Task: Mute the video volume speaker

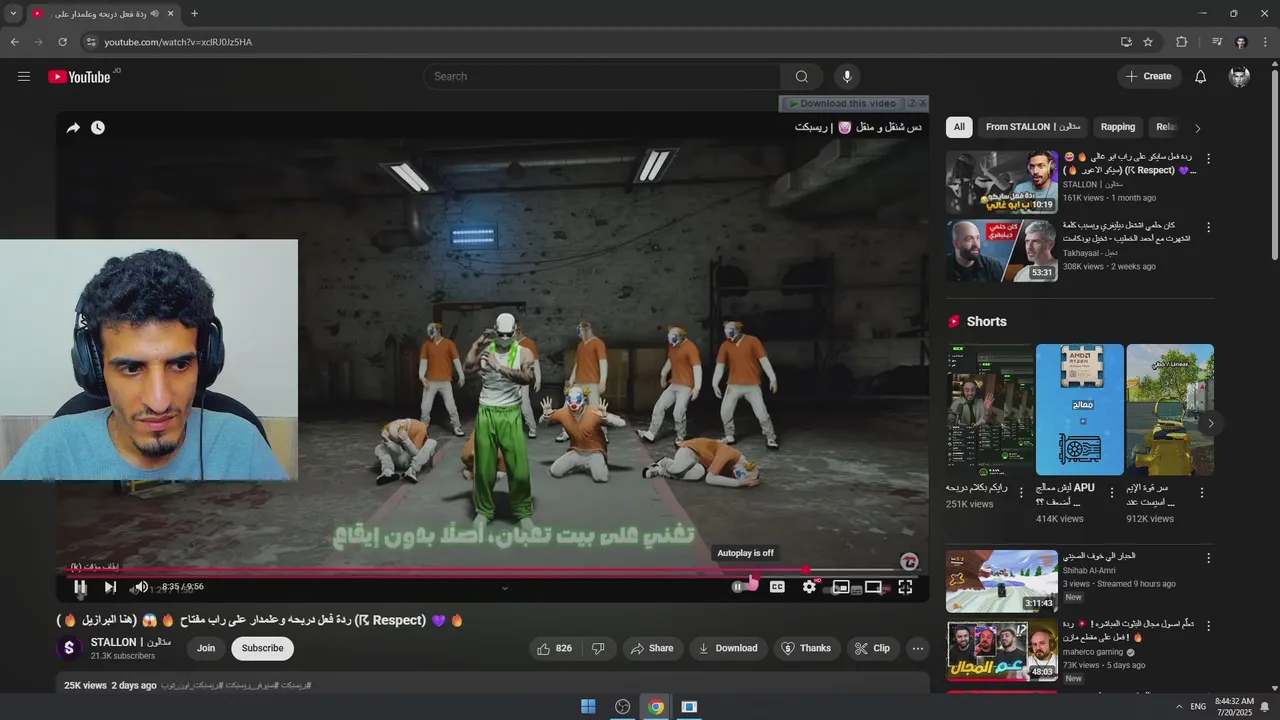Action: point(141,587)
